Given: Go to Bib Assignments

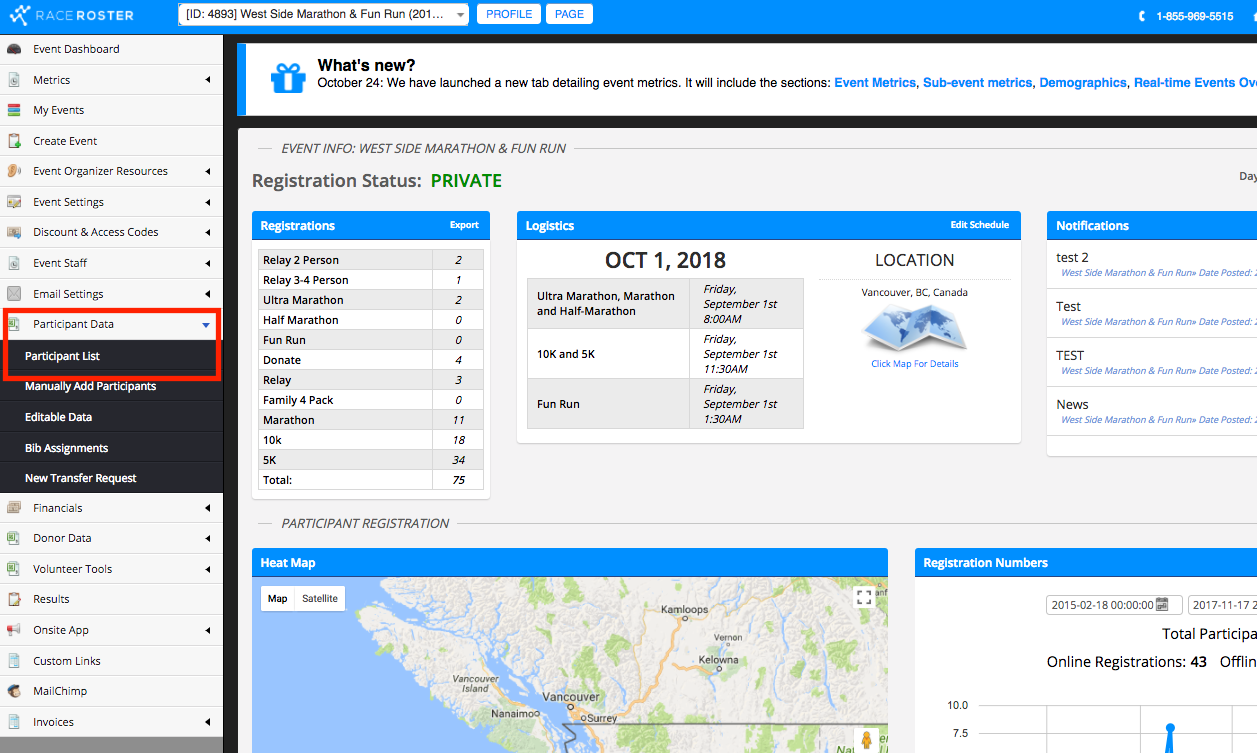Looking at the screenshot, I should (x=111, y=448).
